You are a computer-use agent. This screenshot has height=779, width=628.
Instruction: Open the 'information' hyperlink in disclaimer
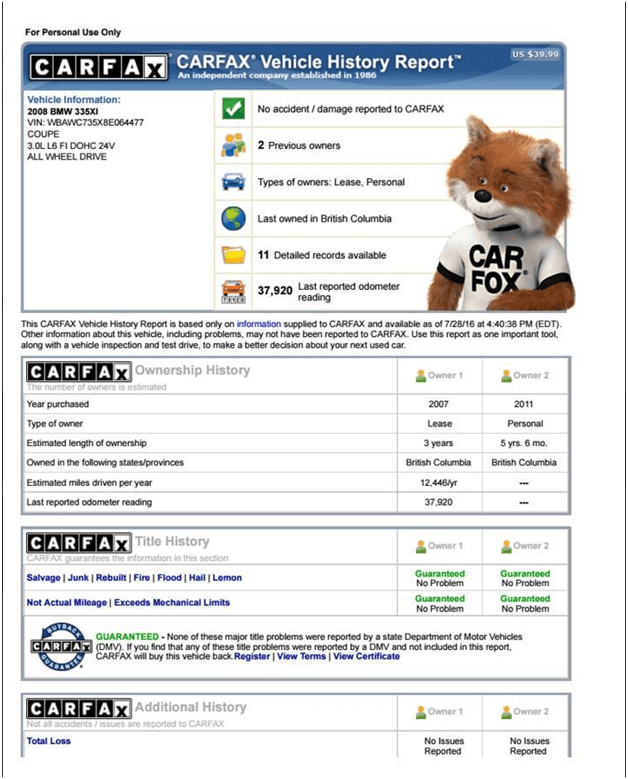pos(258,324)
